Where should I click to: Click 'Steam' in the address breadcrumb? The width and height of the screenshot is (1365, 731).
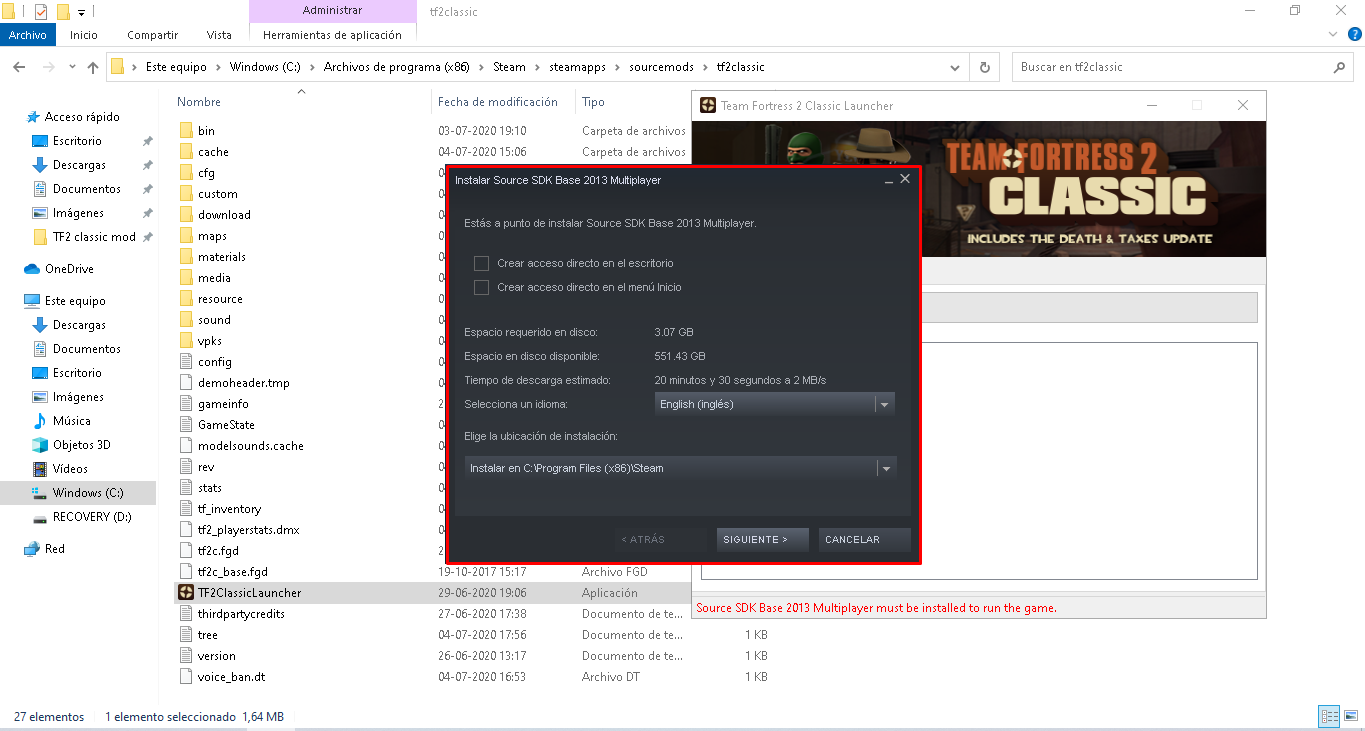[x=509, y=67]
